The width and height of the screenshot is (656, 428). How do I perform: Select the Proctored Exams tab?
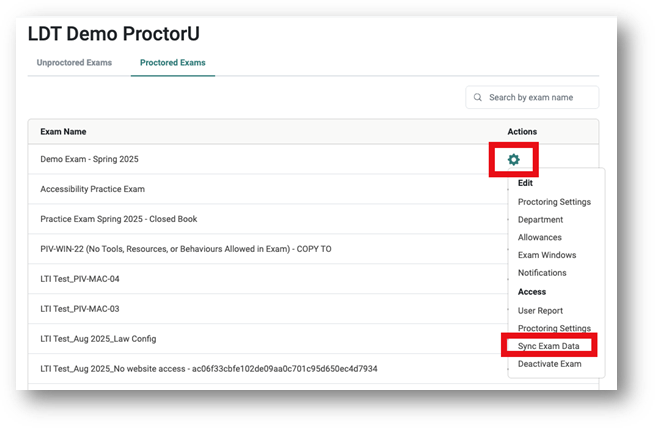point(172,63)
